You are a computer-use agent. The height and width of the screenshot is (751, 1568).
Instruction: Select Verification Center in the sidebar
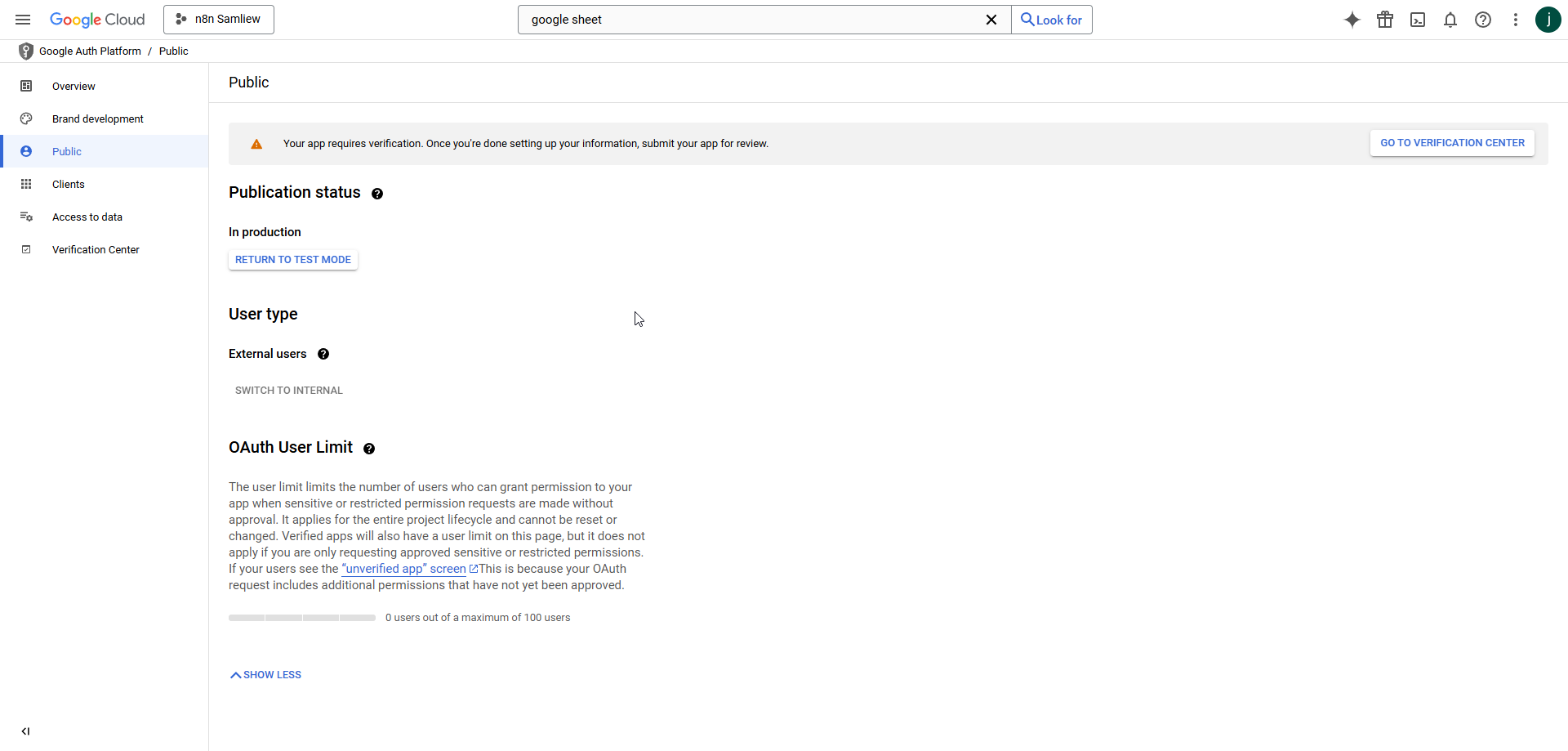105,249
